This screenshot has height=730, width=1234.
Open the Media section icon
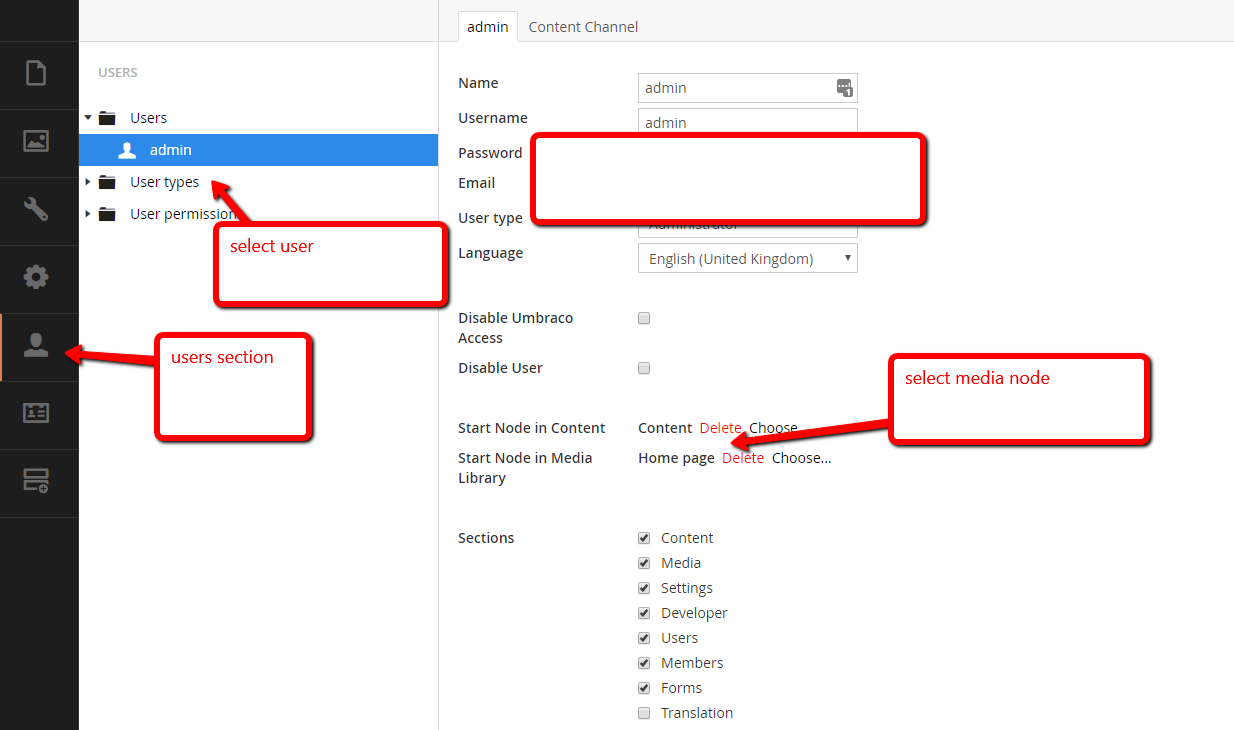(x=36, y=142)
